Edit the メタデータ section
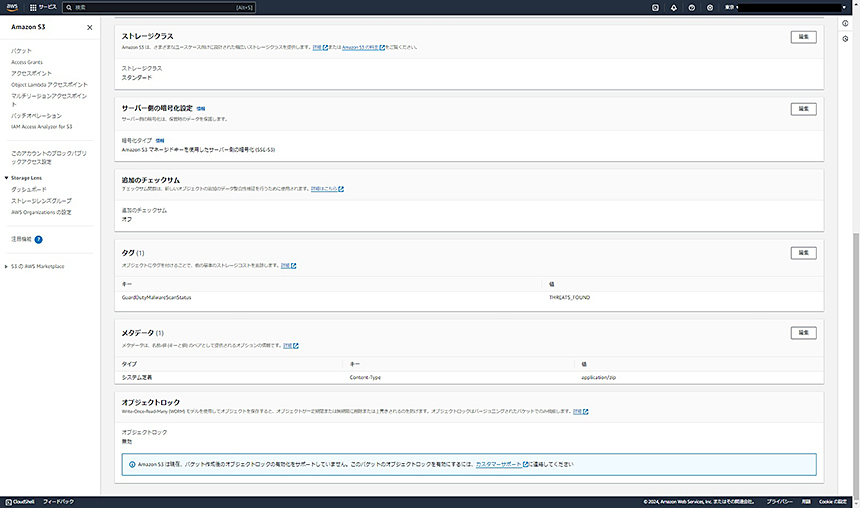 pyautogui.click(x=804, y=333)
